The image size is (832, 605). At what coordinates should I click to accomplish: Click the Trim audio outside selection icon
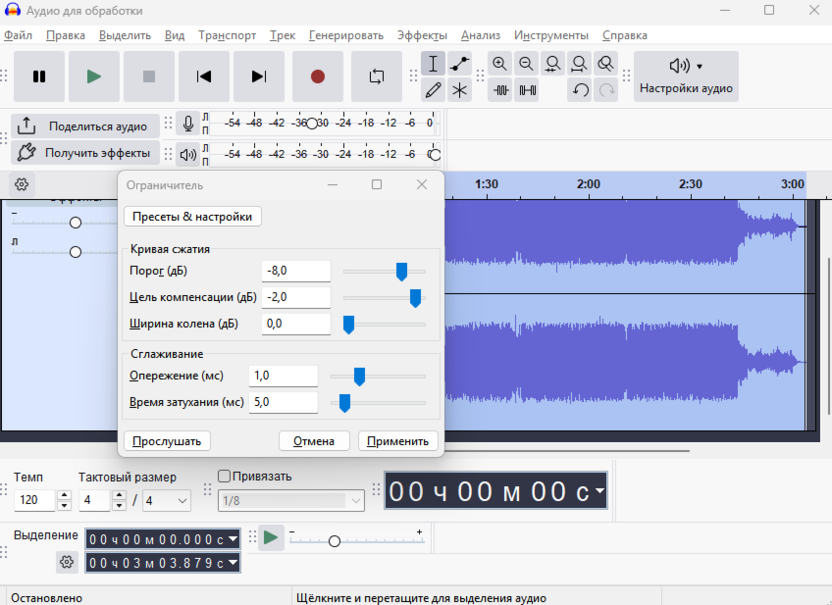(x=500, y=91)
